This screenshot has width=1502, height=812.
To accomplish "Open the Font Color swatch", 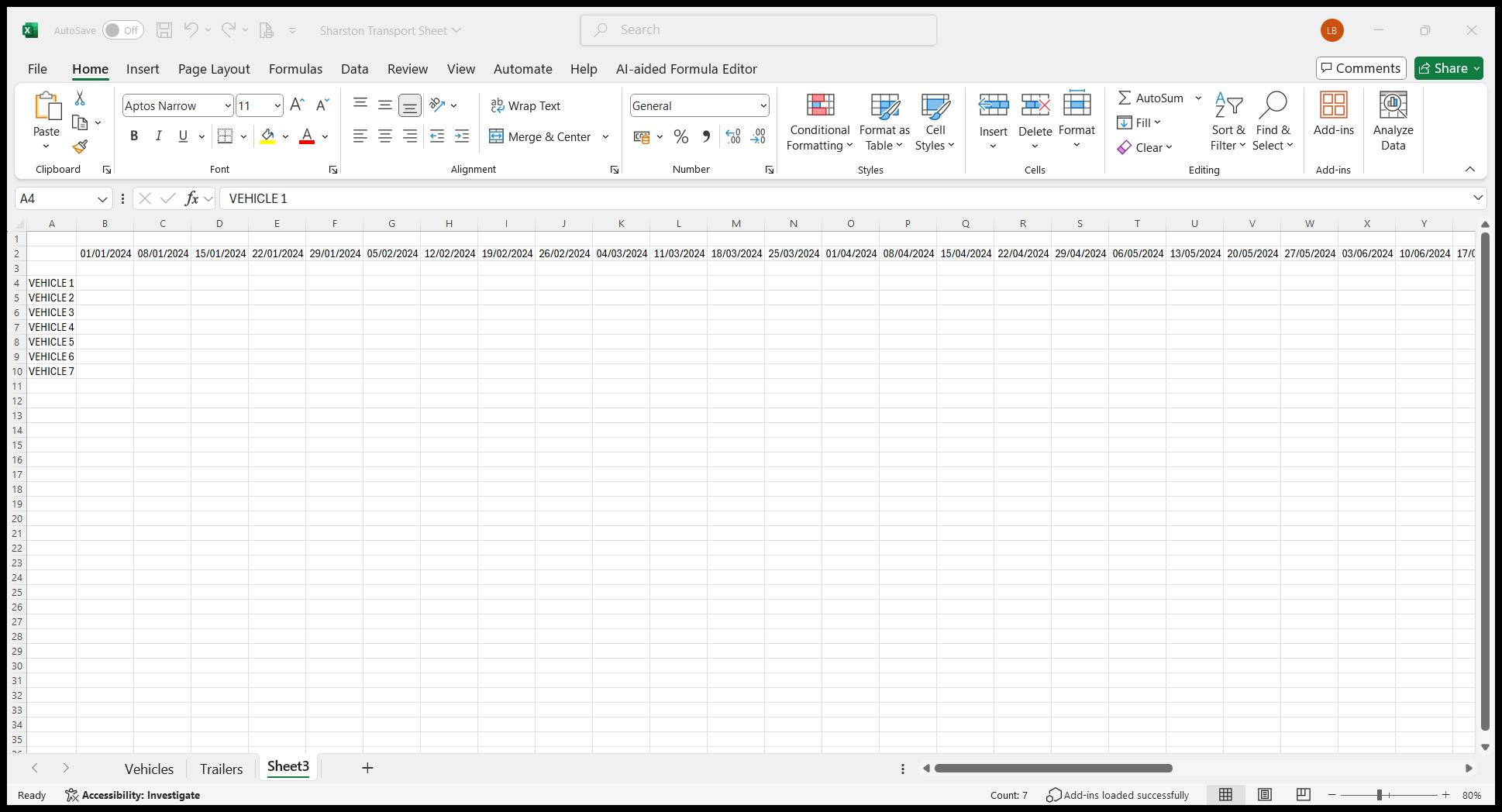I will [305, 136].
